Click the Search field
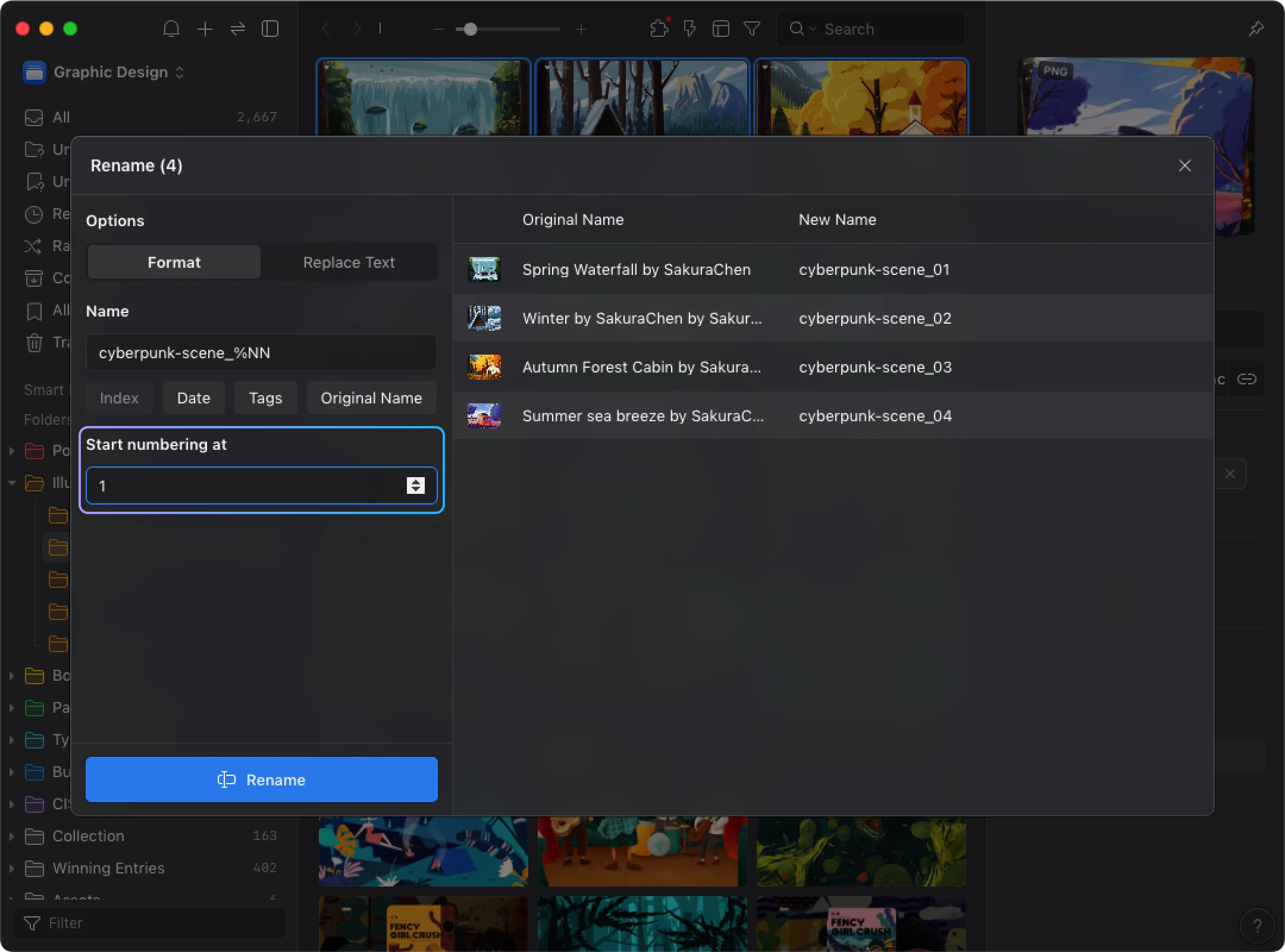 tap(871, 29)
